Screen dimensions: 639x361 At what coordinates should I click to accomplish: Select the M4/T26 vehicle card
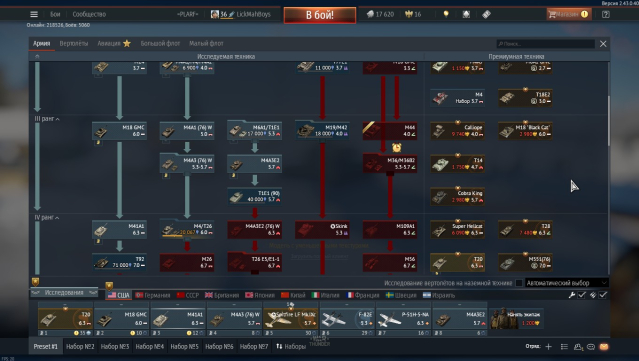click(x=187, y=229)
